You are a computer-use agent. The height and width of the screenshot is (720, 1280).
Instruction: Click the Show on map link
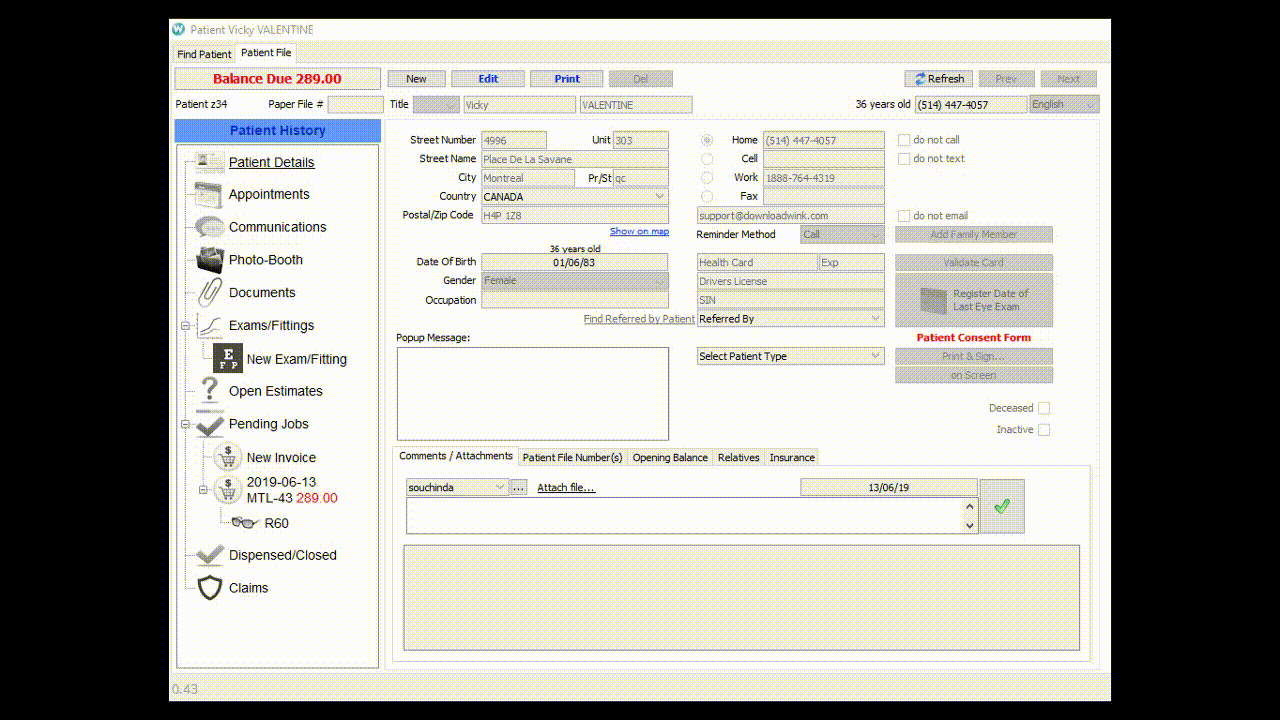click(639, 230)
